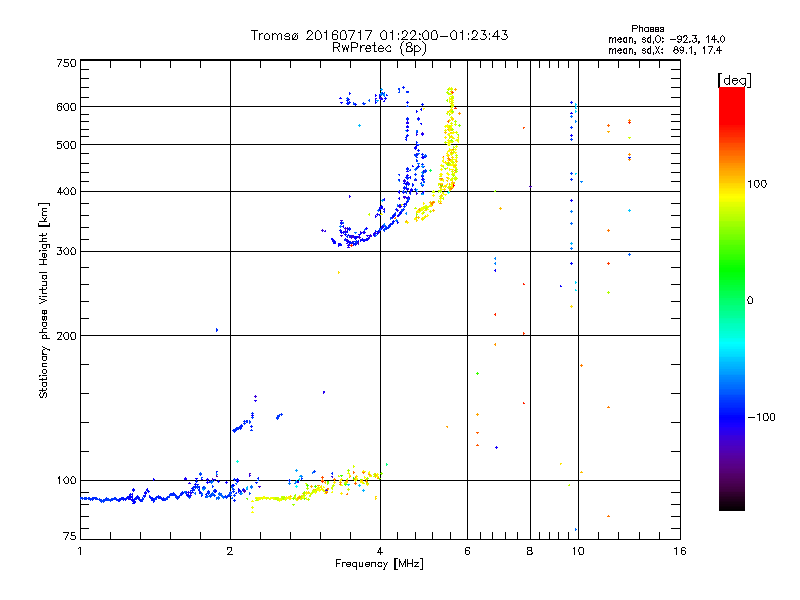Click the y-axis '500' tick label
The width and height of the screenshot is (800, 600).
[x=66, y=145]
